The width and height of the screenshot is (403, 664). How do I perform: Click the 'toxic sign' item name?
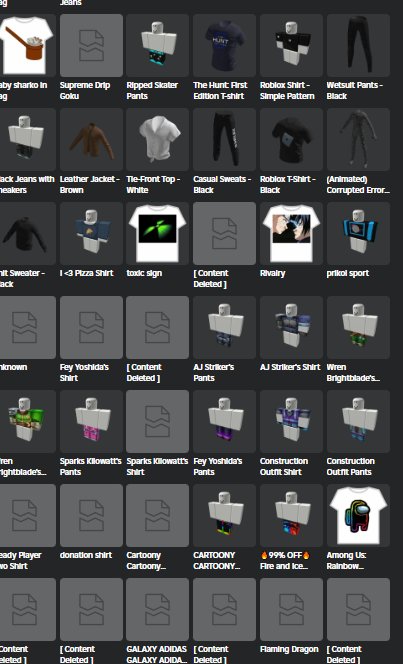pos(144,273)
